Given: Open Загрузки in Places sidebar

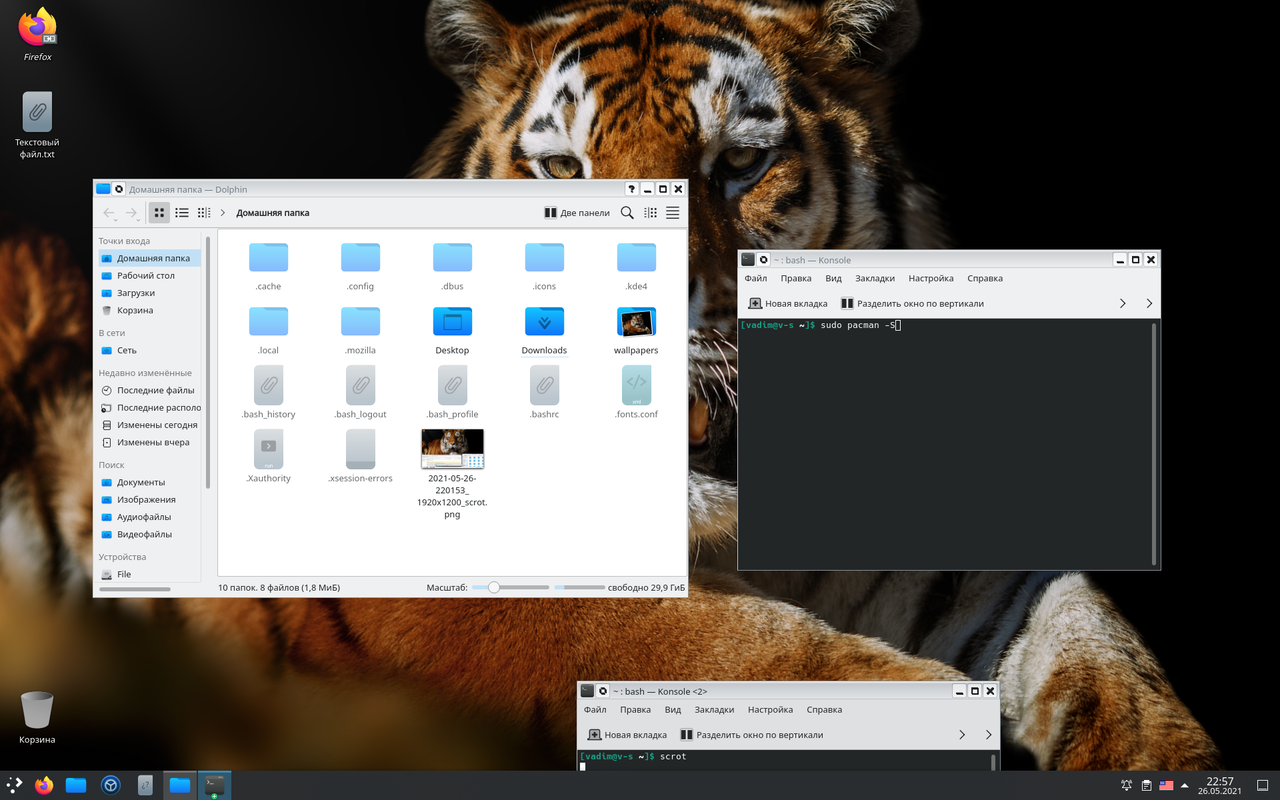Looking at the screenshot, I should pos(148,293).
